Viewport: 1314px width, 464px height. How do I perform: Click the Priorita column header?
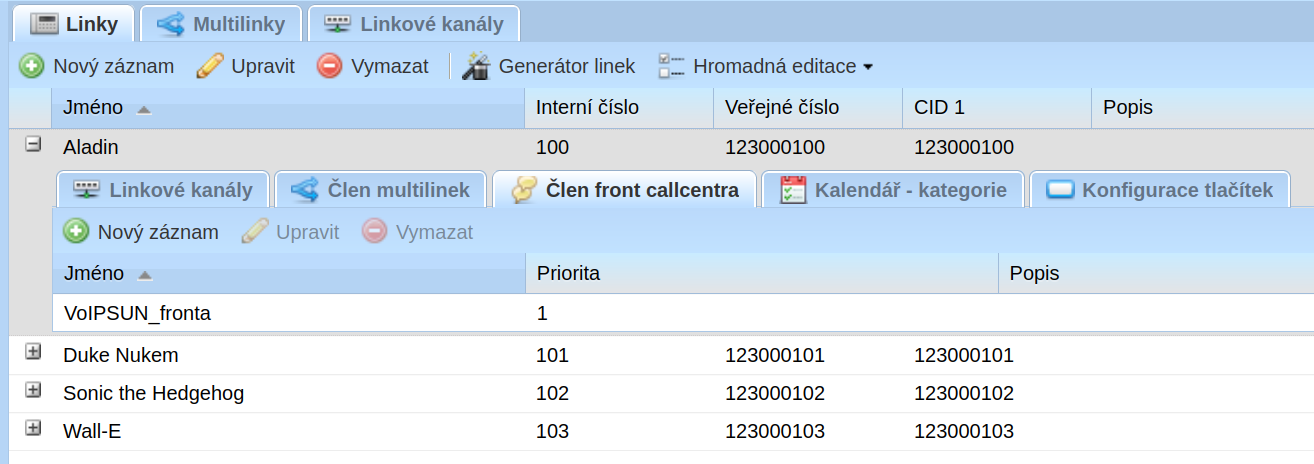(762, 273)
